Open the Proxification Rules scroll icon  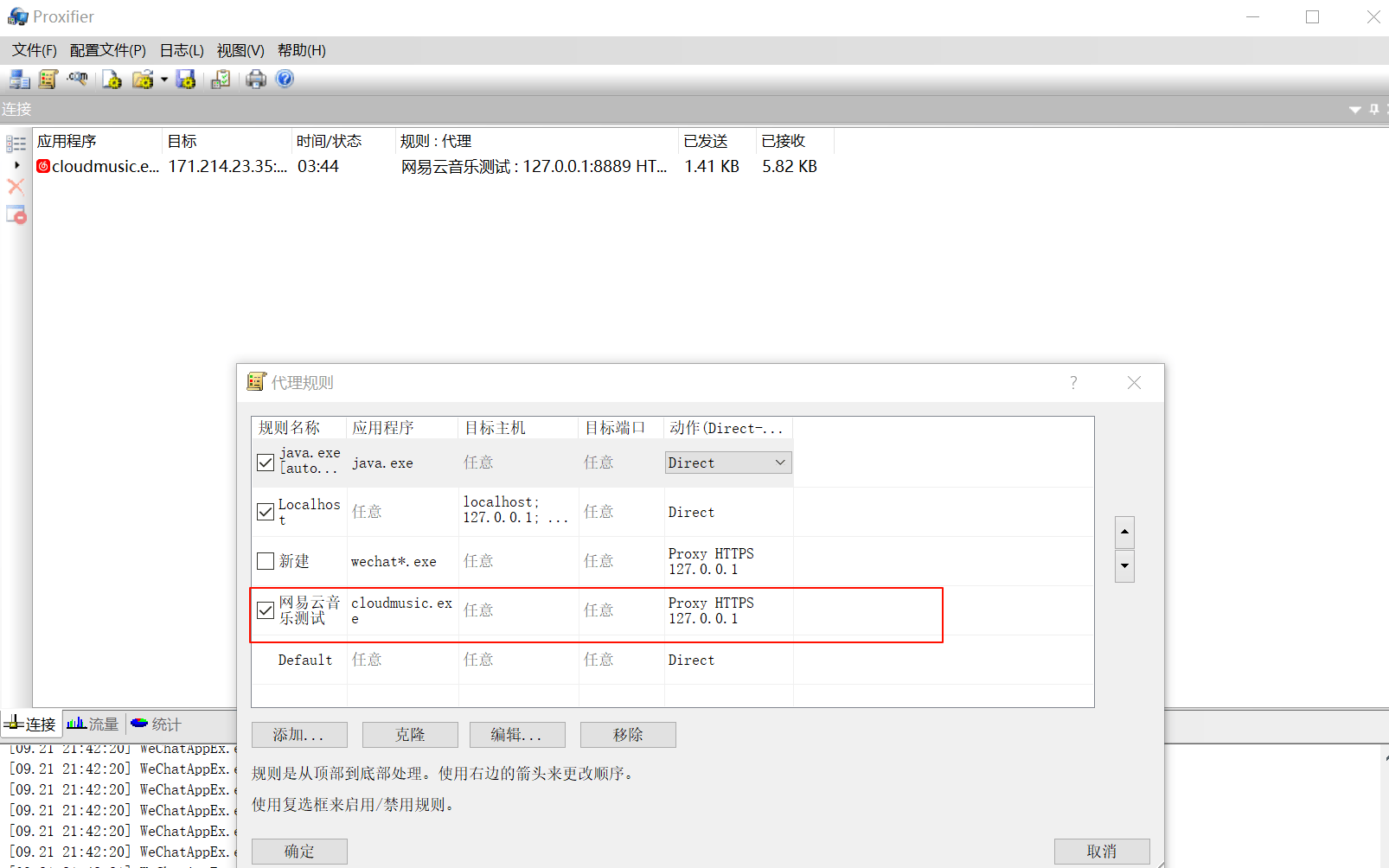click(48, 80)
